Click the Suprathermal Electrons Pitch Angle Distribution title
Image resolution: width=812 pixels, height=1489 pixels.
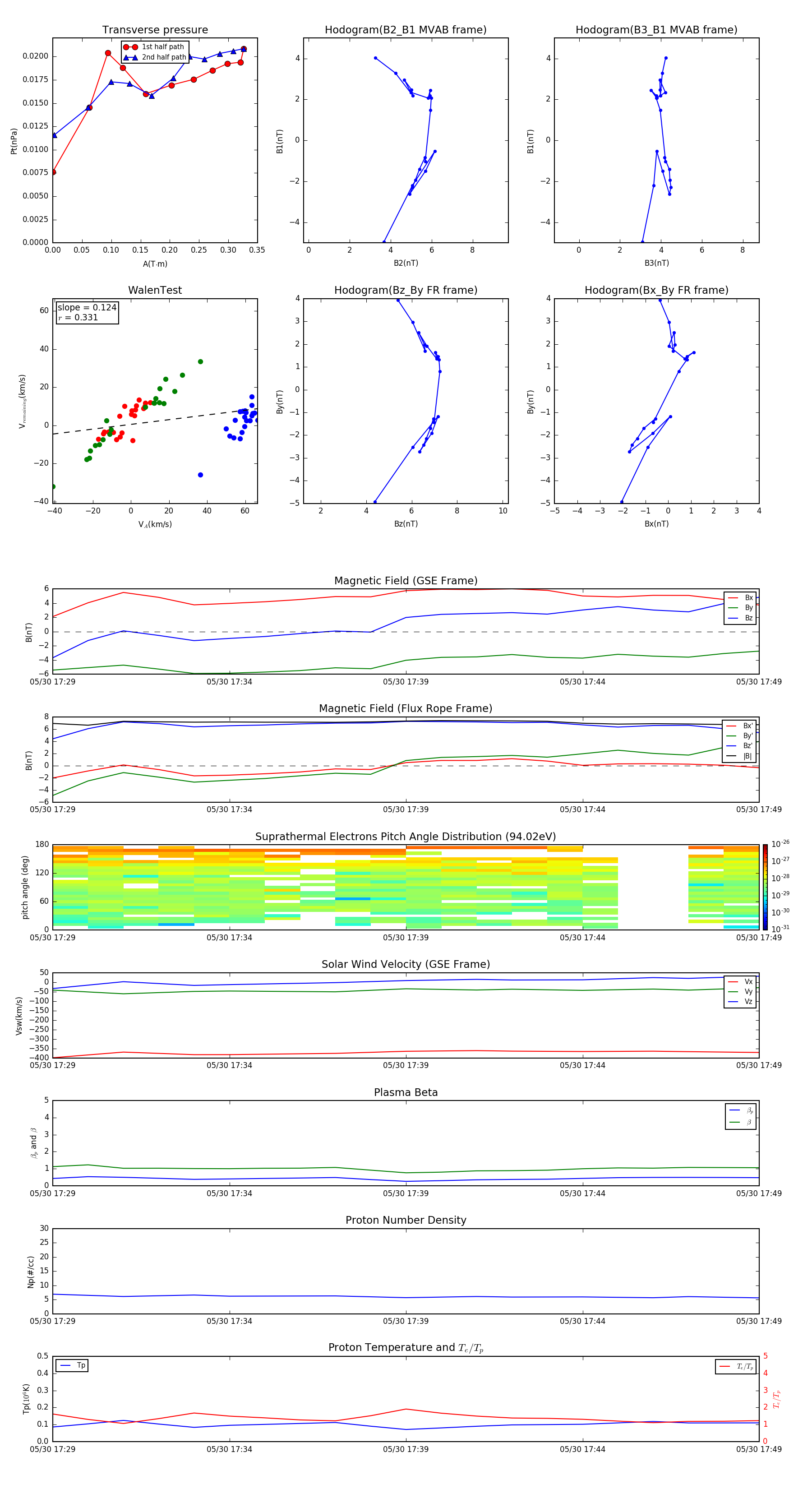406,837
